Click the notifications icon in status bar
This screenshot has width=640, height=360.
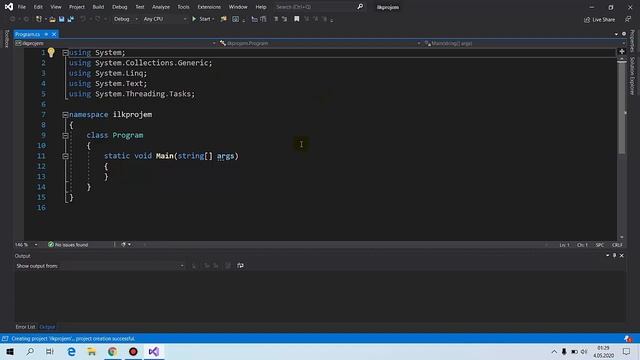[x=628, y=339]
